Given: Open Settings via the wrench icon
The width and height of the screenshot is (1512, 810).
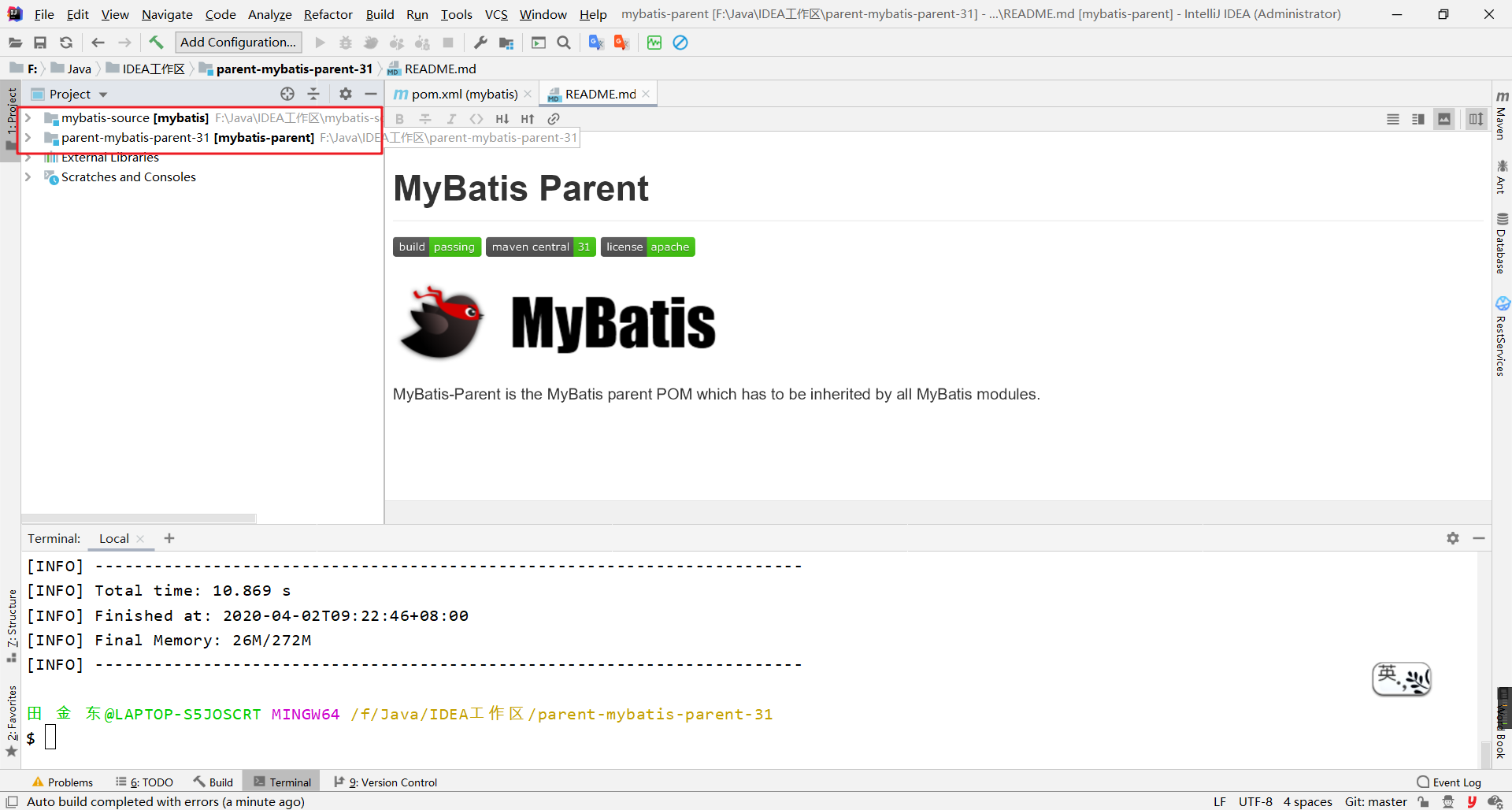Looking at the screenshot, I should point(480,43).
